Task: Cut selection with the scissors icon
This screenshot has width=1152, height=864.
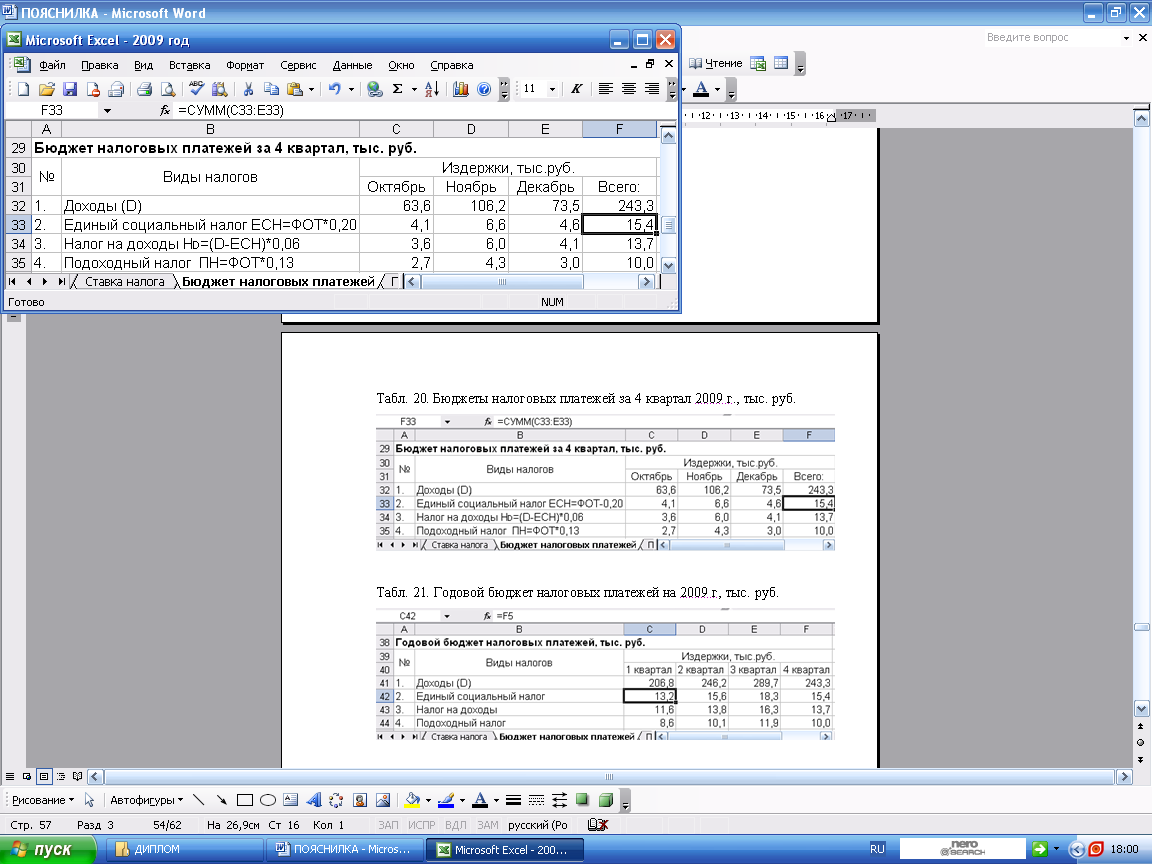Action: click(248, 89)
